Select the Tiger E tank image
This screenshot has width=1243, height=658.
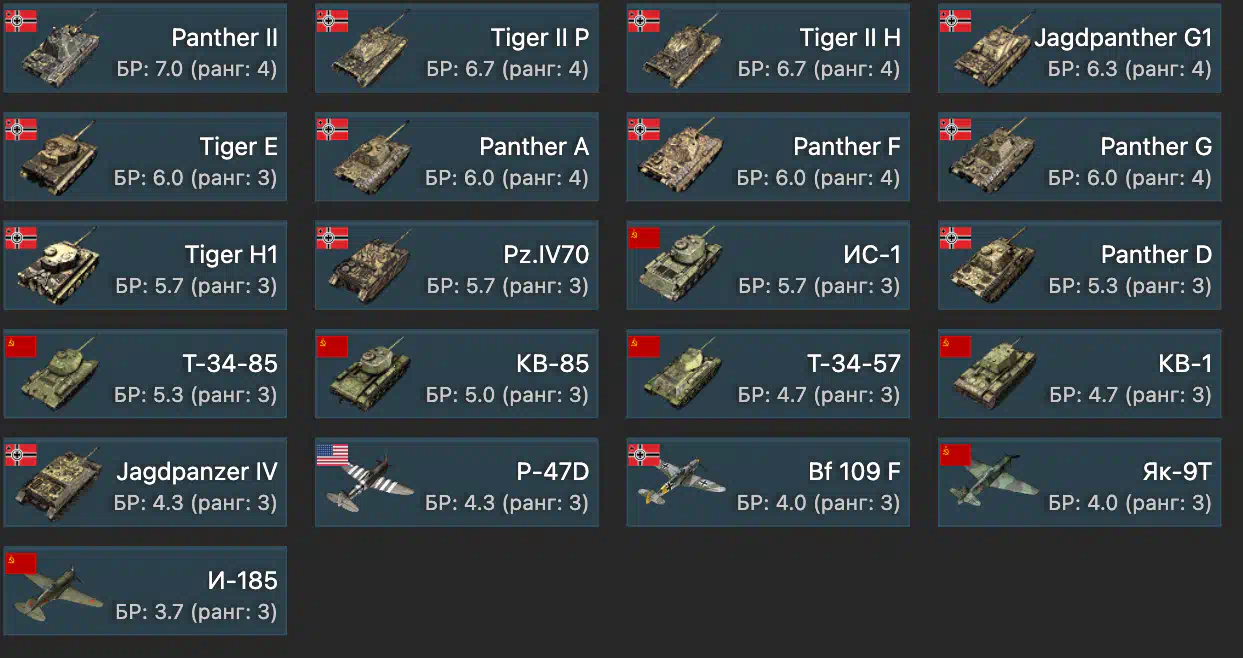tap(57, 156)
